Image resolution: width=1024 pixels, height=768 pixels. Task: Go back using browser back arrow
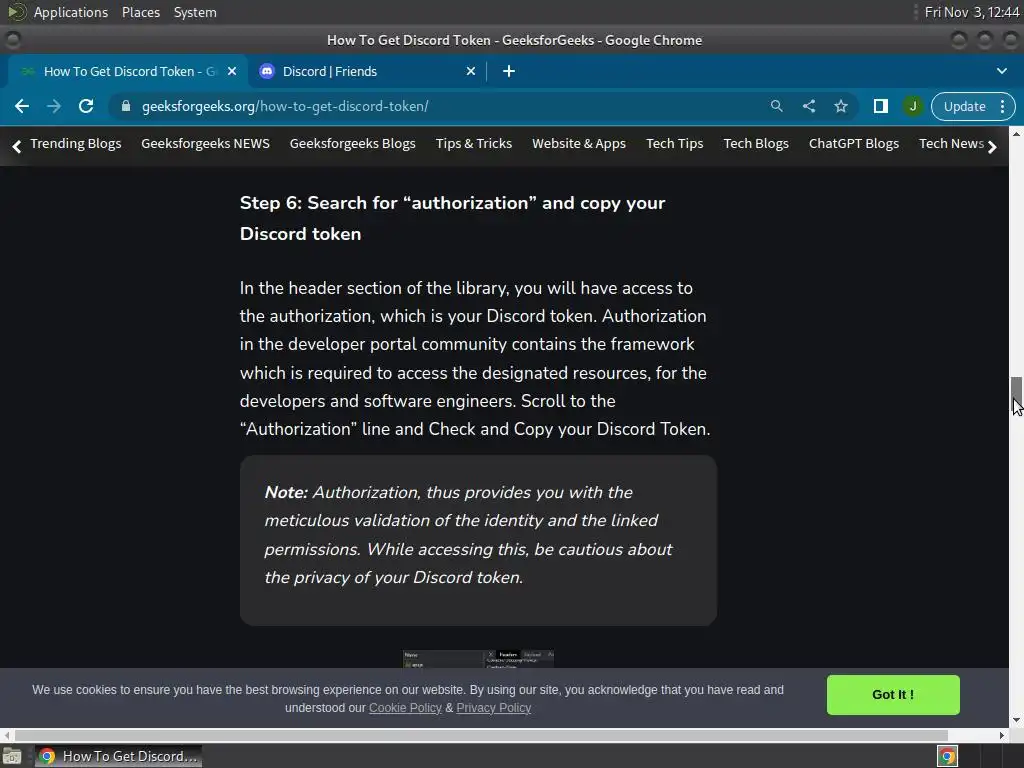[22, 106]
